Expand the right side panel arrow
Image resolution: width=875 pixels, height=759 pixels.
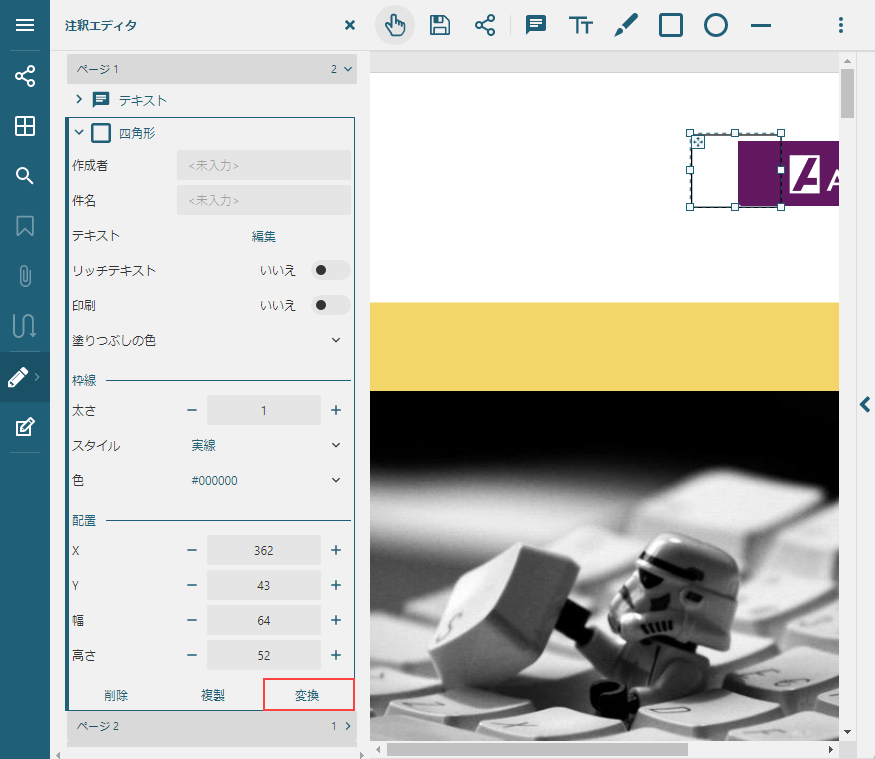pos(865,404)
